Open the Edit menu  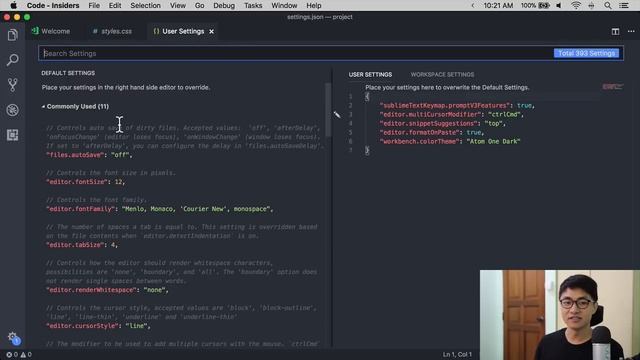tap(115, 5)
